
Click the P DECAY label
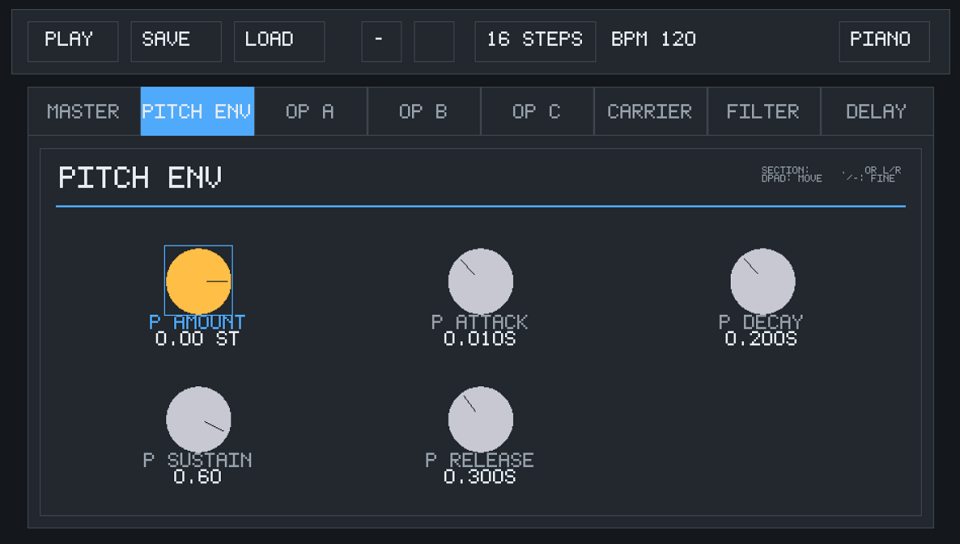click(761, 322)
